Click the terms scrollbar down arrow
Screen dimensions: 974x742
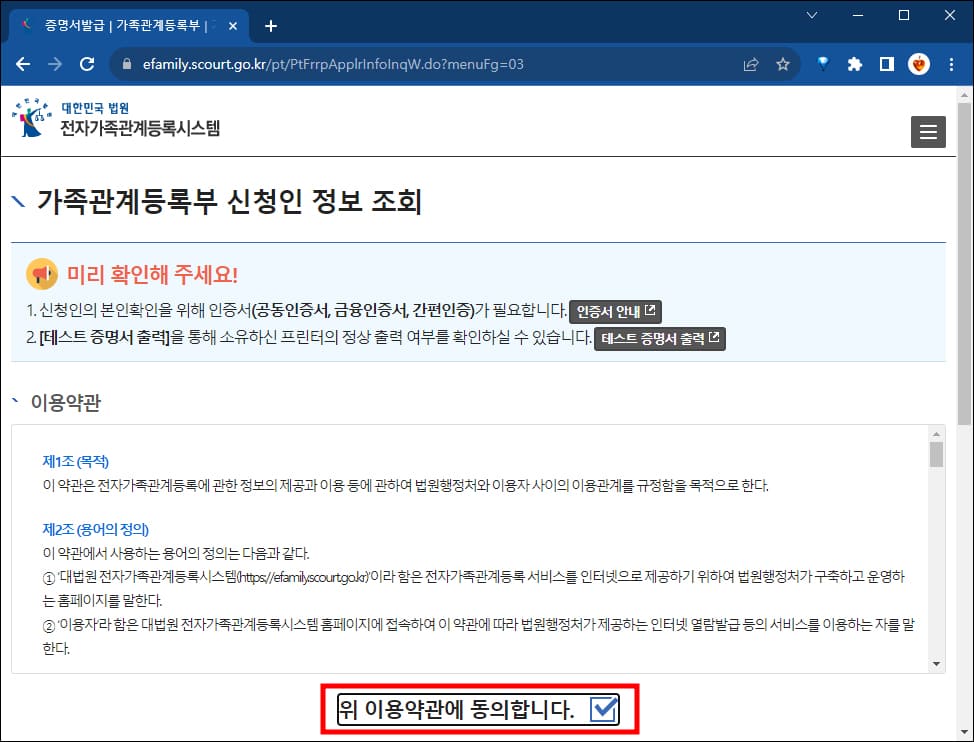936,662
